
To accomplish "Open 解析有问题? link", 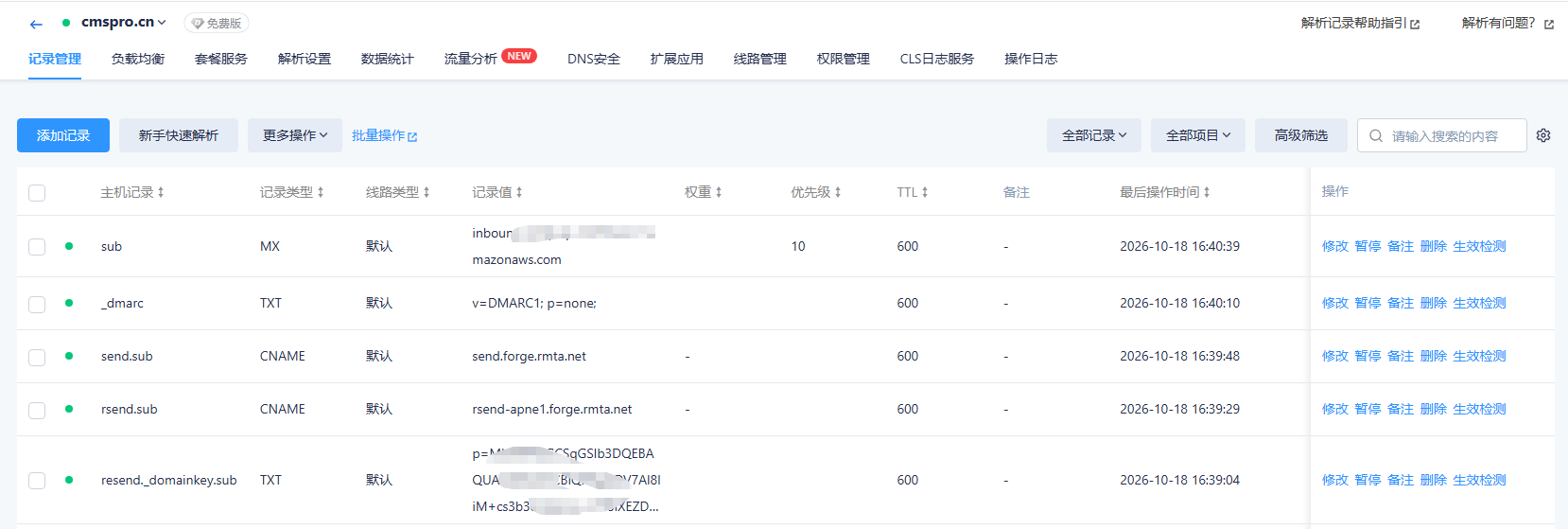I will point(1499,23).
